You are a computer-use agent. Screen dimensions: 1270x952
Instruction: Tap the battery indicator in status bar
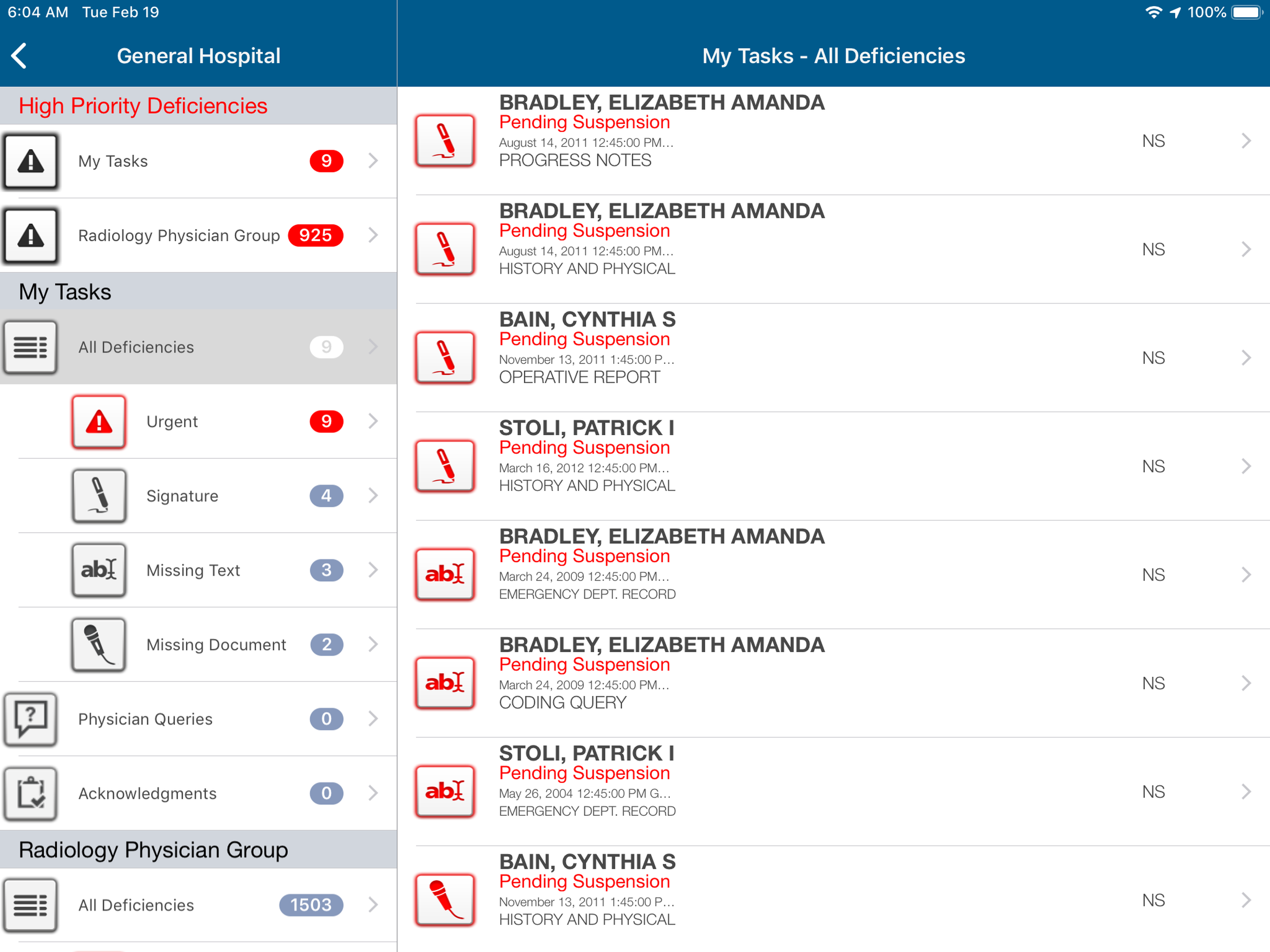(1247, 12)
